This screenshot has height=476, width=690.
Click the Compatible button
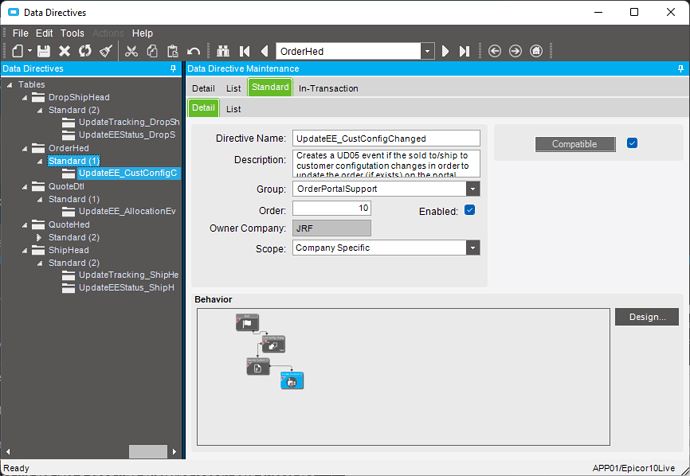pyautogui.click(x=575, y=144)
